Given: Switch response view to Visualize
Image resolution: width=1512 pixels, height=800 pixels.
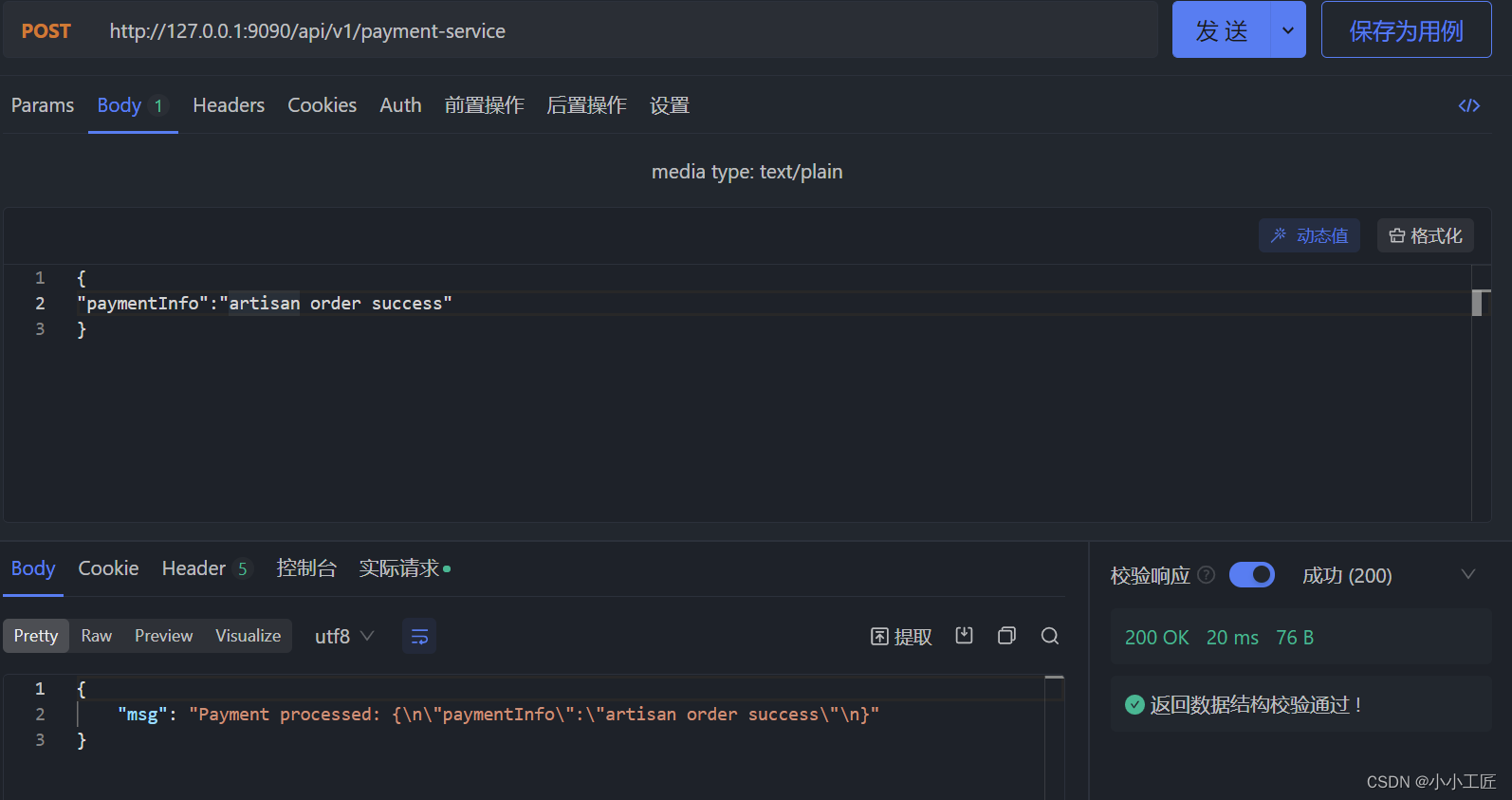Looking at the screenshot, I should 249,636.
